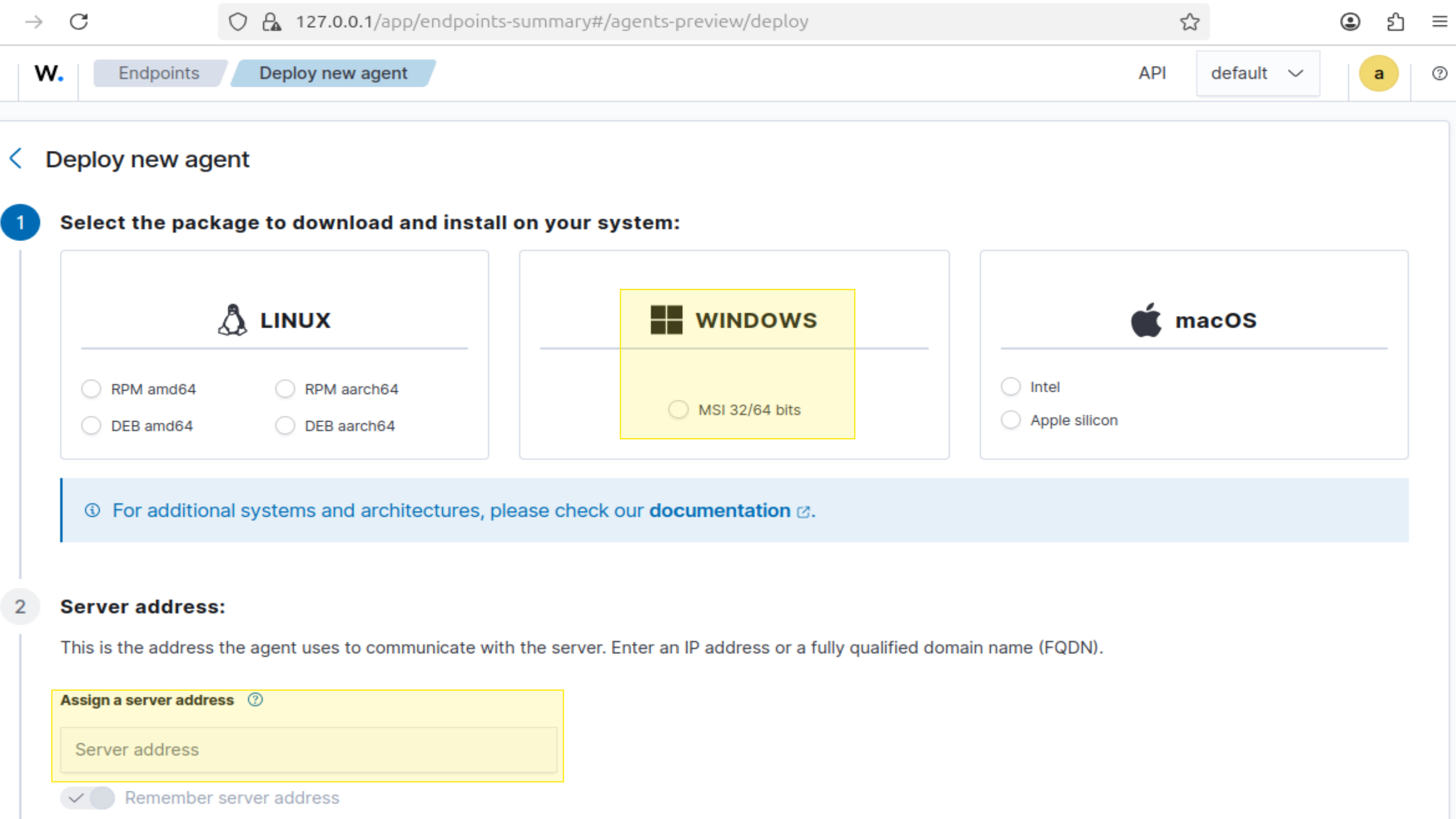
Task: Click the Deploy new agent breadcrumb
Action: coord(333,73)
